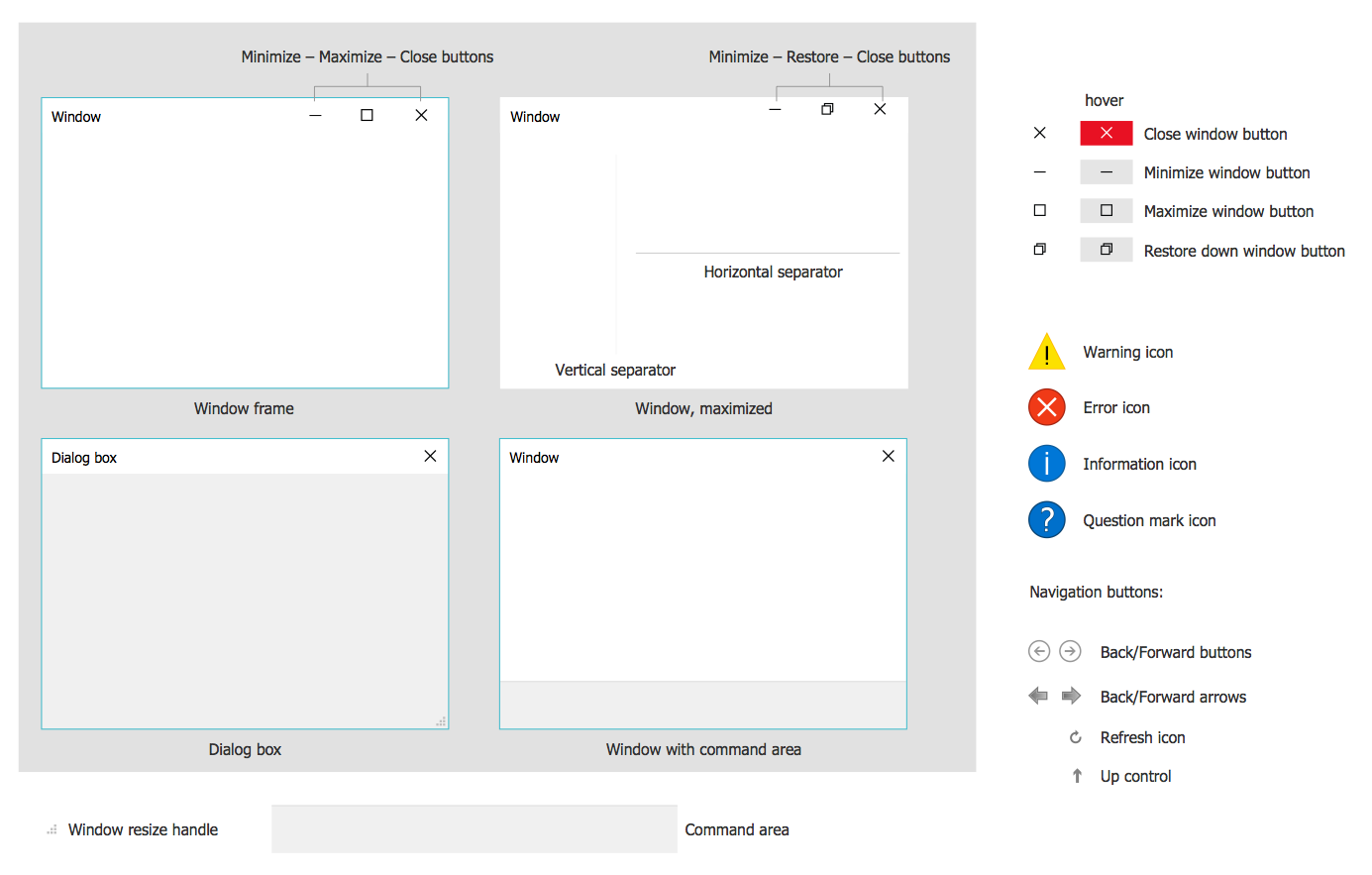Click the 'Command area' label text
The image size is (1372, 875).
pos(737,829)
